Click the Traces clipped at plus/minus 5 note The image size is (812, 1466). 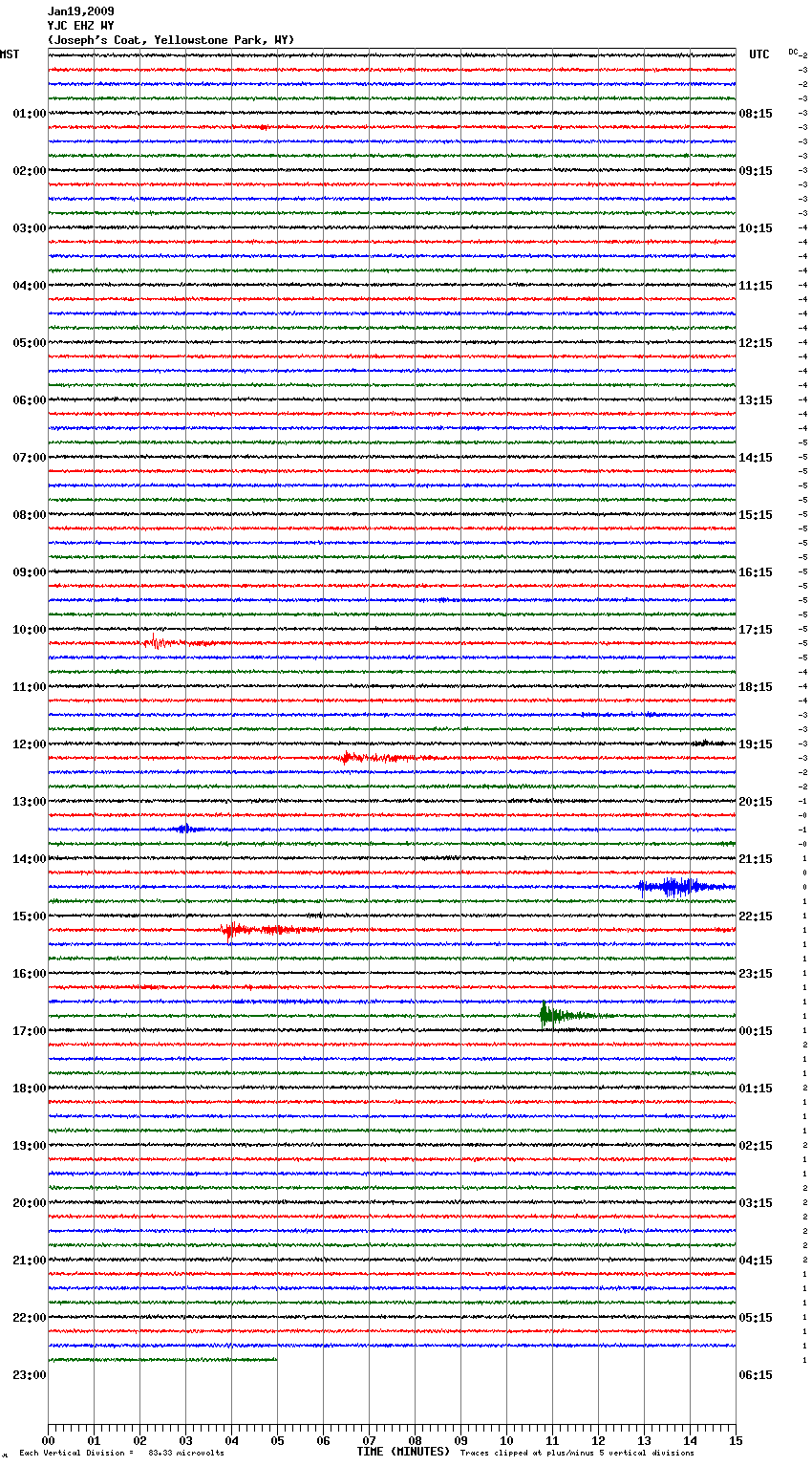[577, 1453]
